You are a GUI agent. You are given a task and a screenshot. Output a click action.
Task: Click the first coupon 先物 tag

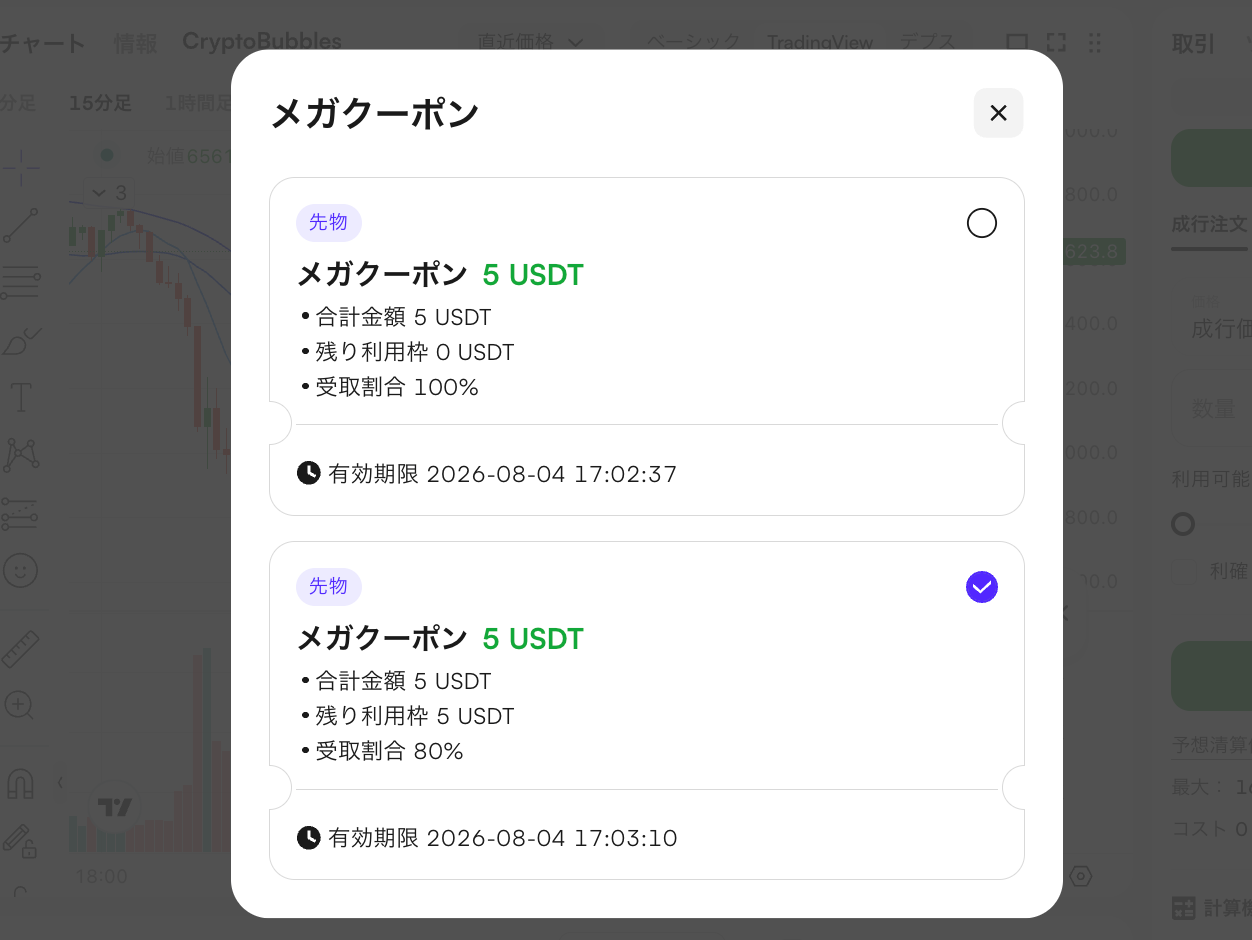tap(329, 222)
